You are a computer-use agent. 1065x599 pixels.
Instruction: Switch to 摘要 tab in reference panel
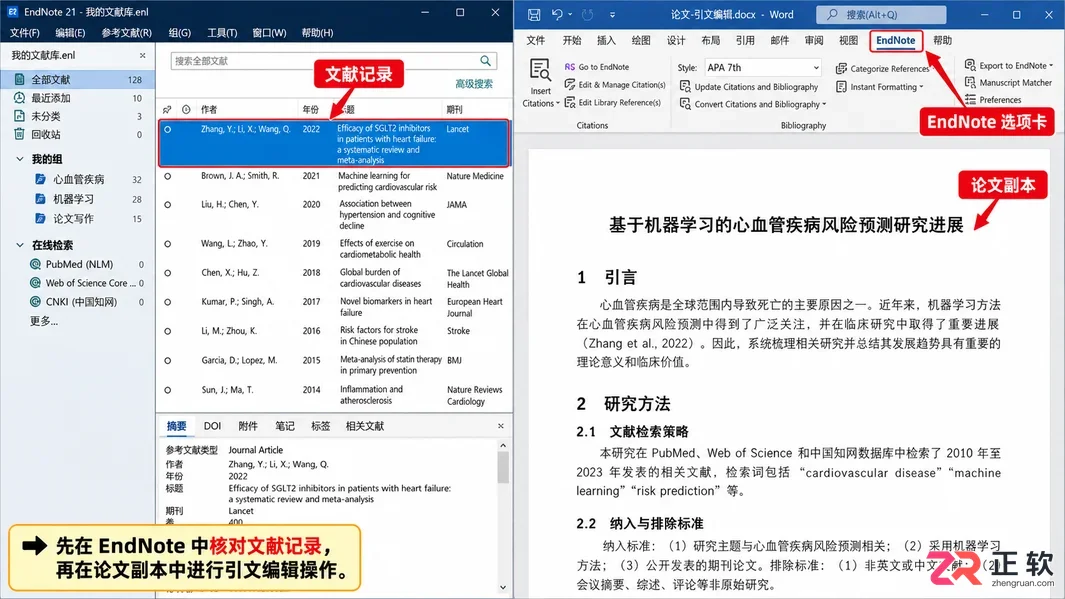[x=177, y=426]
